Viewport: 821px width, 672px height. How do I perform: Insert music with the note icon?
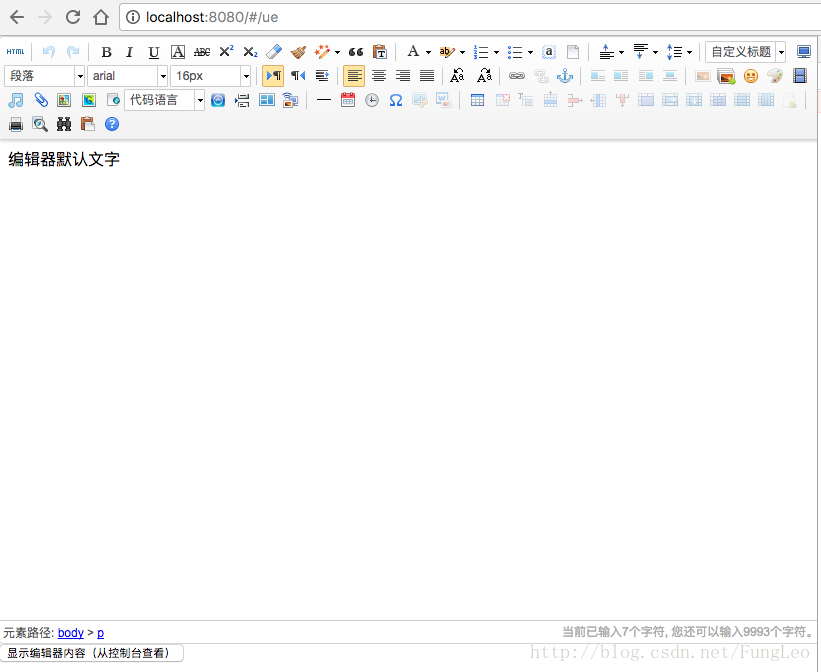16,100
